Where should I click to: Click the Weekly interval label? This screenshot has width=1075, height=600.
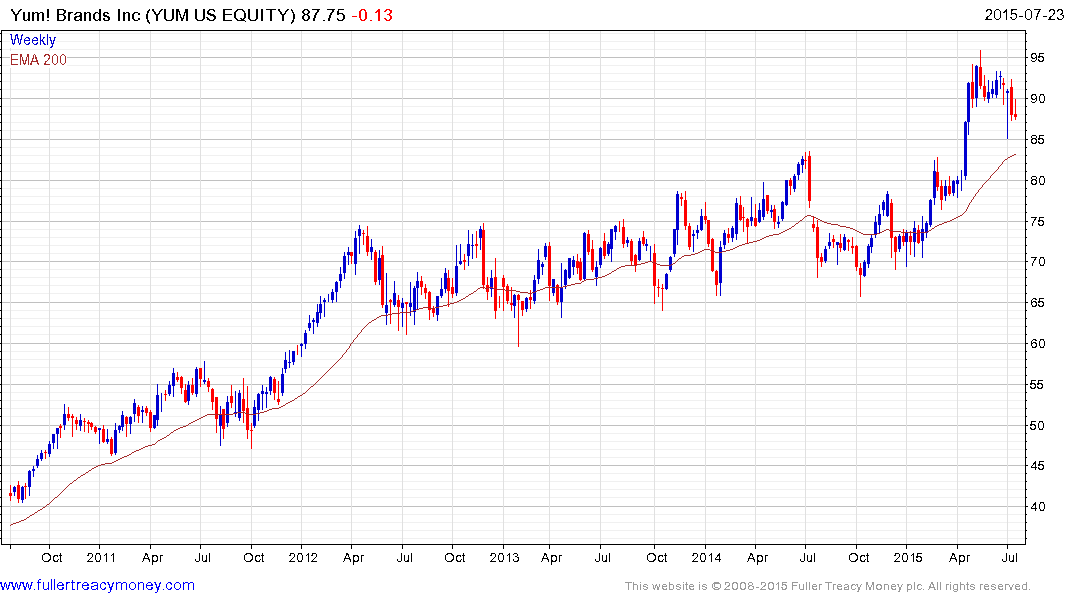coord(33,40)
